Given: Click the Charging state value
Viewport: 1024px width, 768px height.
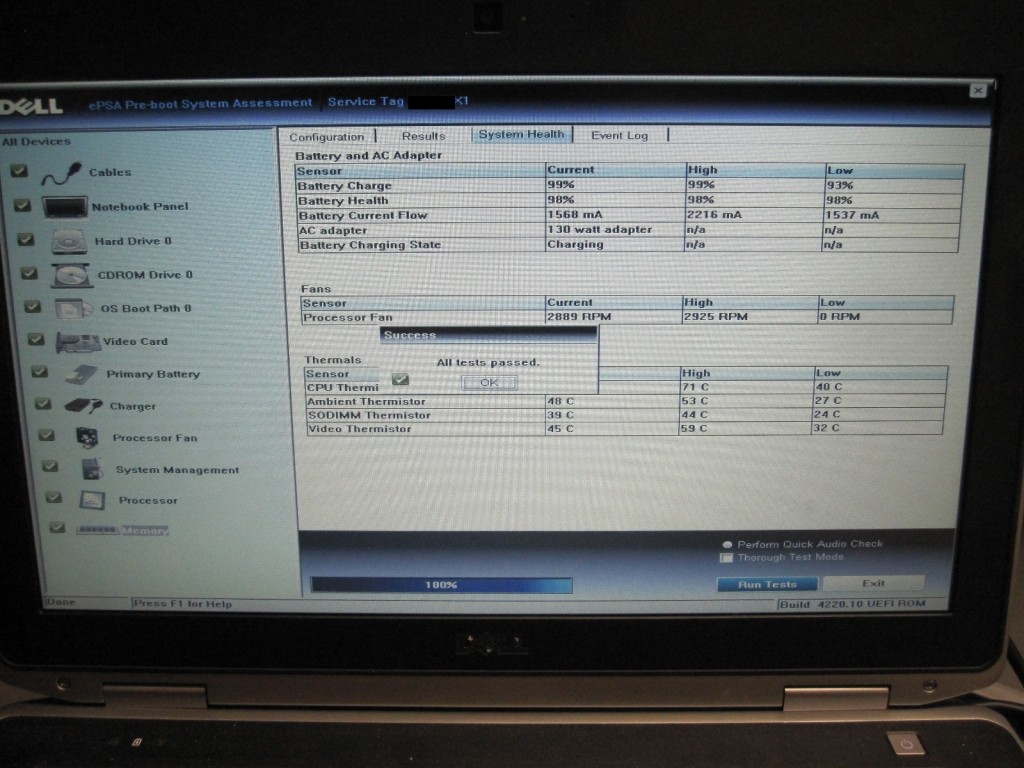Looking at the screenshot, I should pos(575,244).
